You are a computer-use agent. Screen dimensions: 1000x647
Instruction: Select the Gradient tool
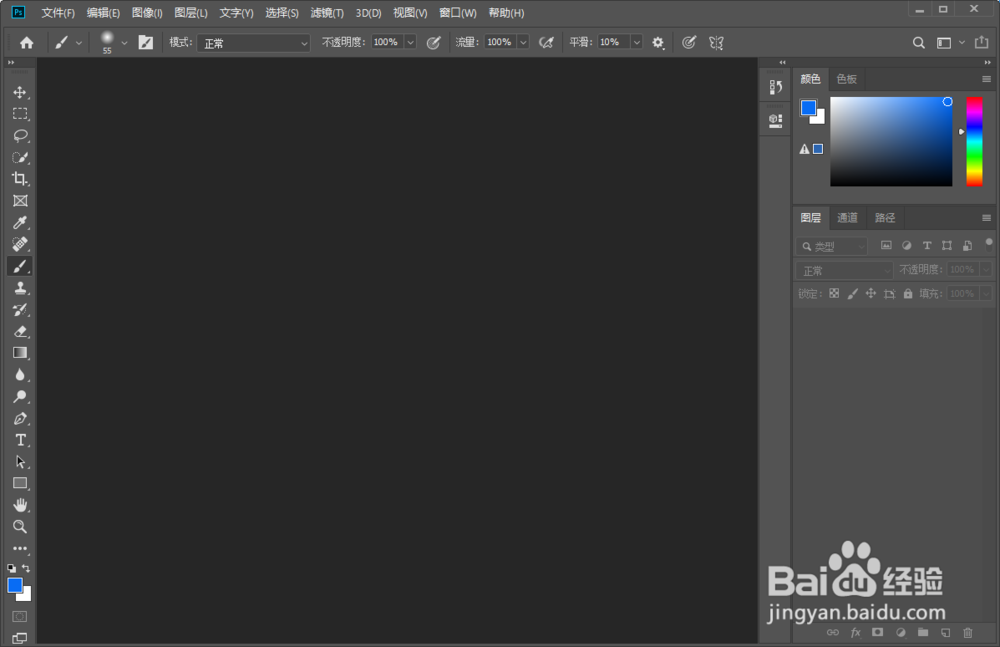(20, 353)
